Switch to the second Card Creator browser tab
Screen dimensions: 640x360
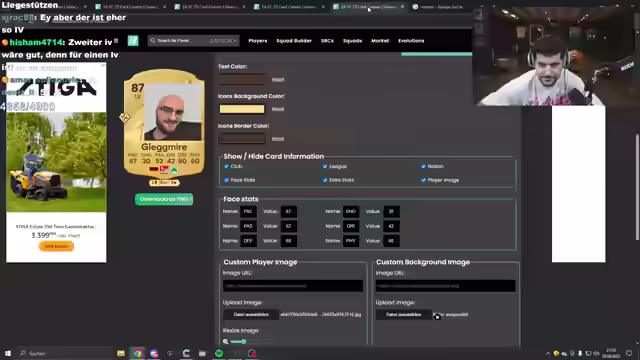tap(209, 7)
